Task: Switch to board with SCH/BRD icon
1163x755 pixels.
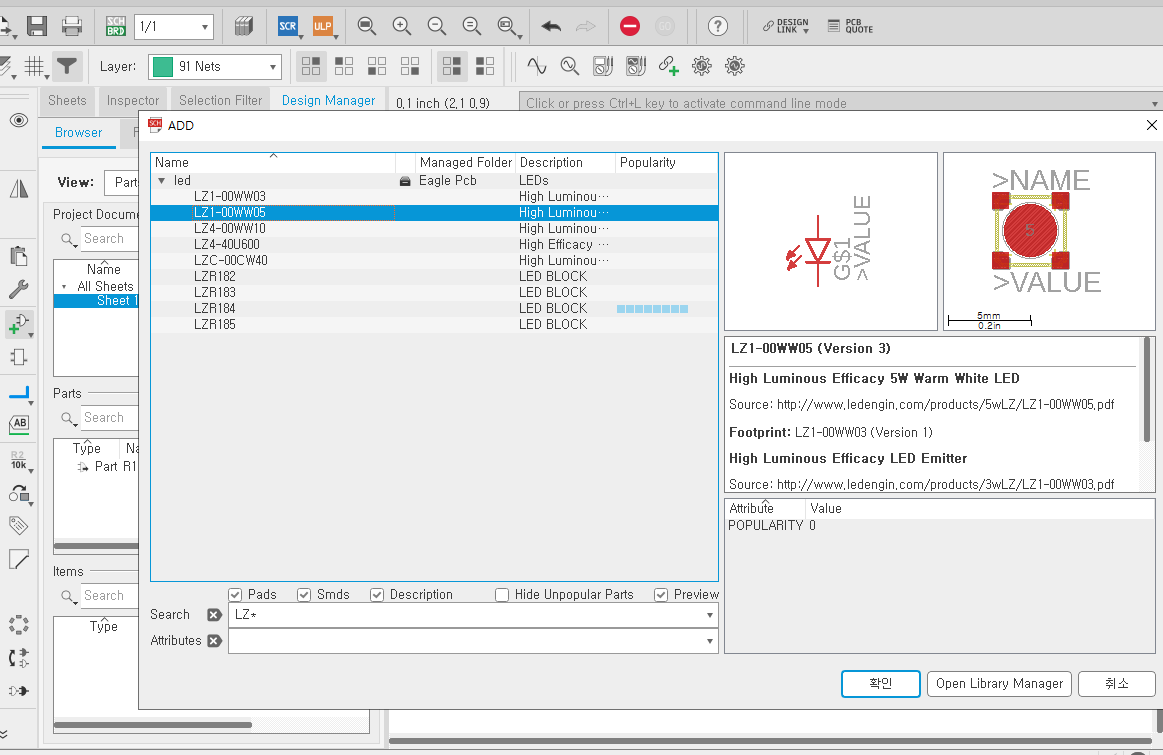Action: coord(116,27)
